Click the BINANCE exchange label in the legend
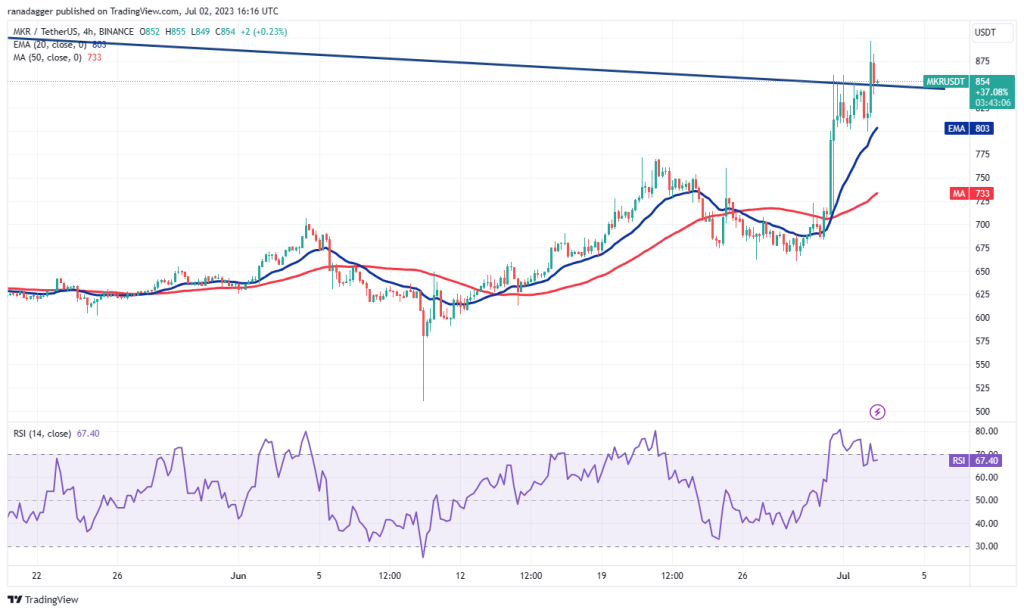This screenshot has height=613, width=1024. 117,31
